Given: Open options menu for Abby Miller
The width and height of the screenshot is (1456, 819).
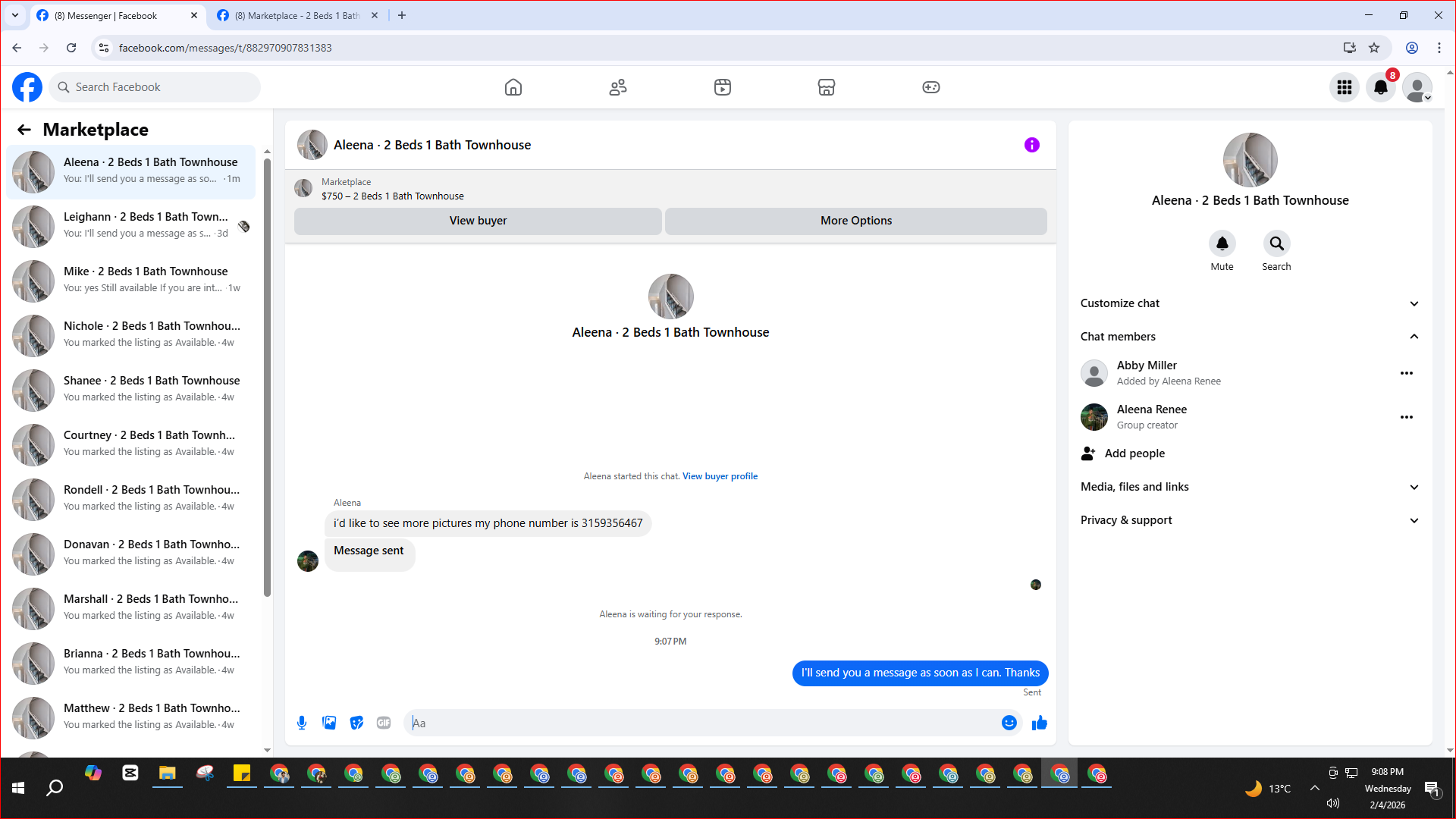Looking at the screenshot, I should (1406, 373).
